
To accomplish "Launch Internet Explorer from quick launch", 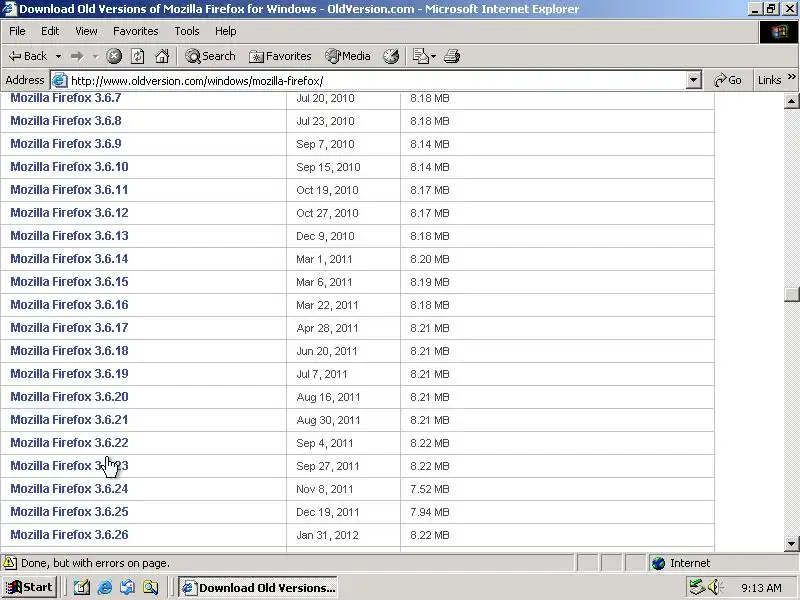I will pos(105,588).
